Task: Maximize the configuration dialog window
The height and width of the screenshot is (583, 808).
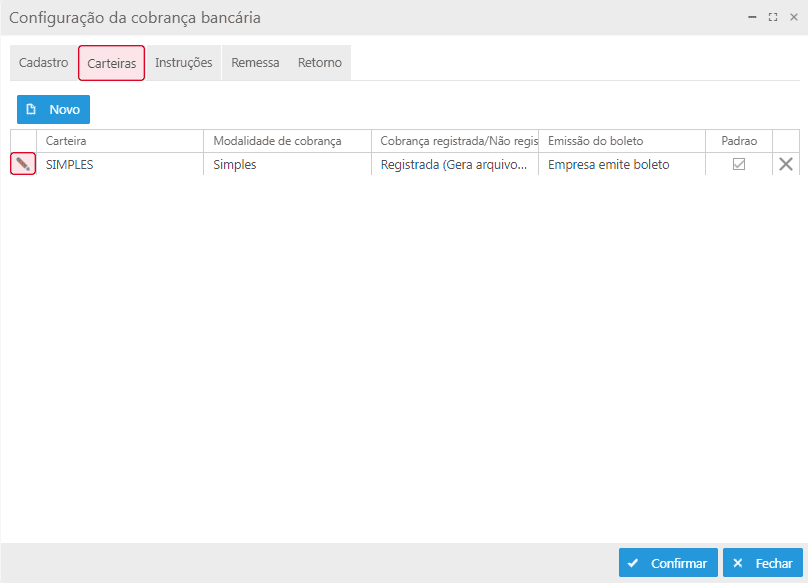Action: (x=773, y=17)
